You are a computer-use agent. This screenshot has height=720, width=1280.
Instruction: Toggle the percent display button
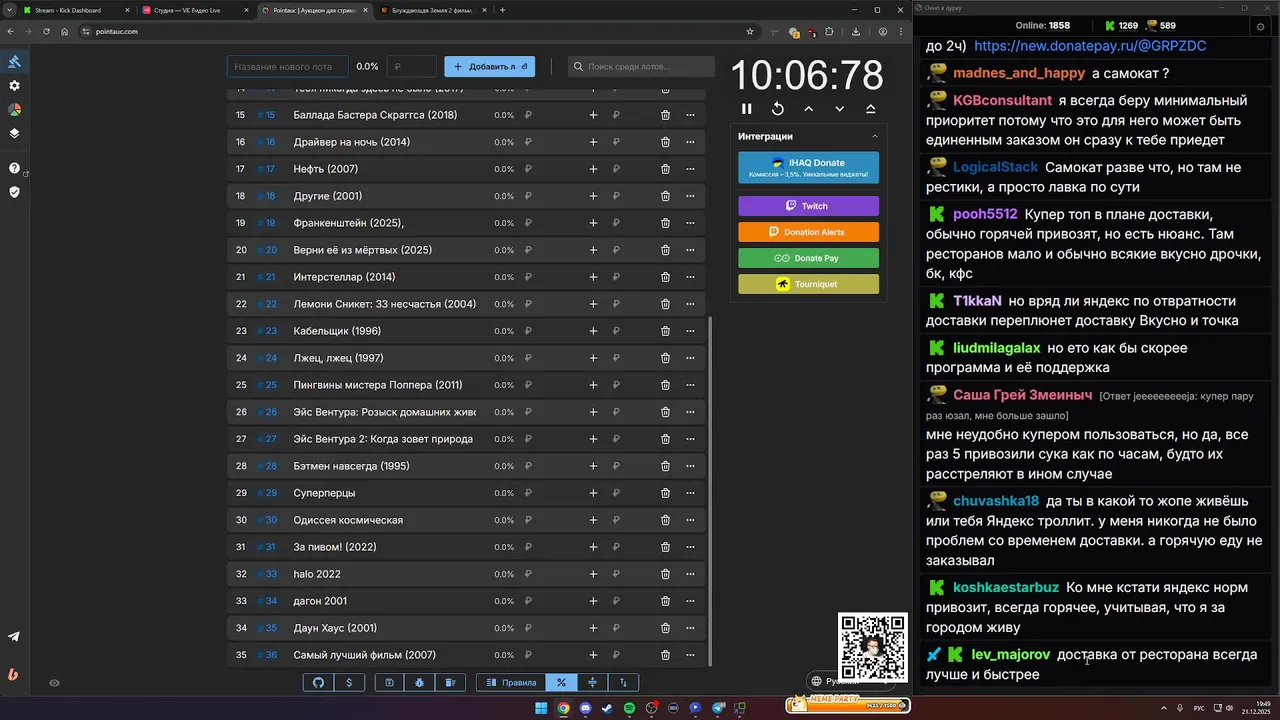coord(561,683)
